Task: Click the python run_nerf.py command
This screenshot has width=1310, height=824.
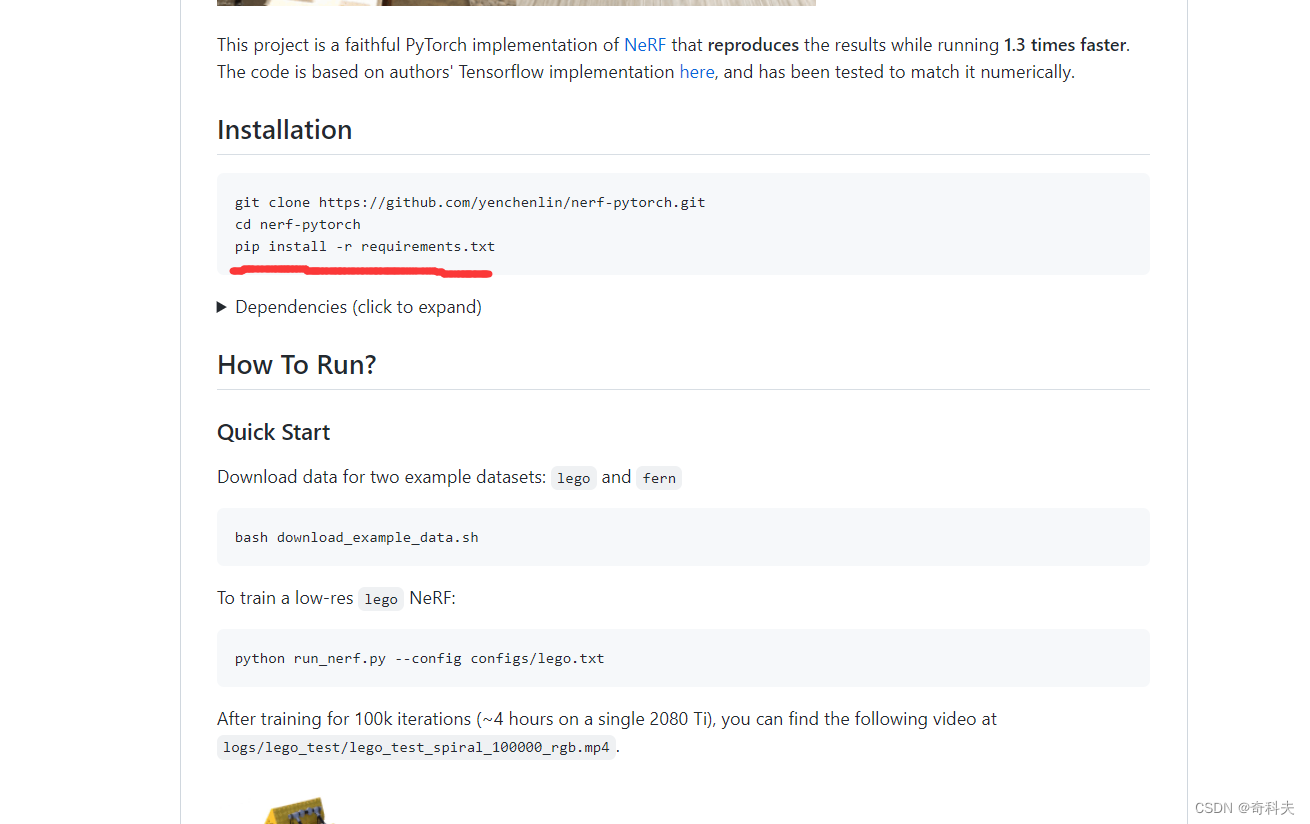Action: tap(420, 658)
